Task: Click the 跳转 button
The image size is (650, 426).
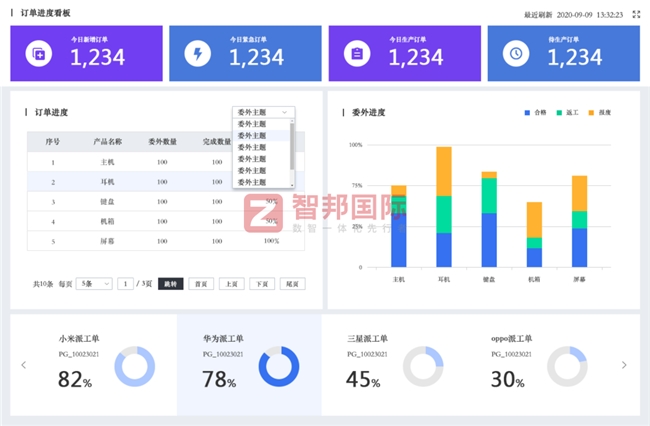Action: (170, 284)
